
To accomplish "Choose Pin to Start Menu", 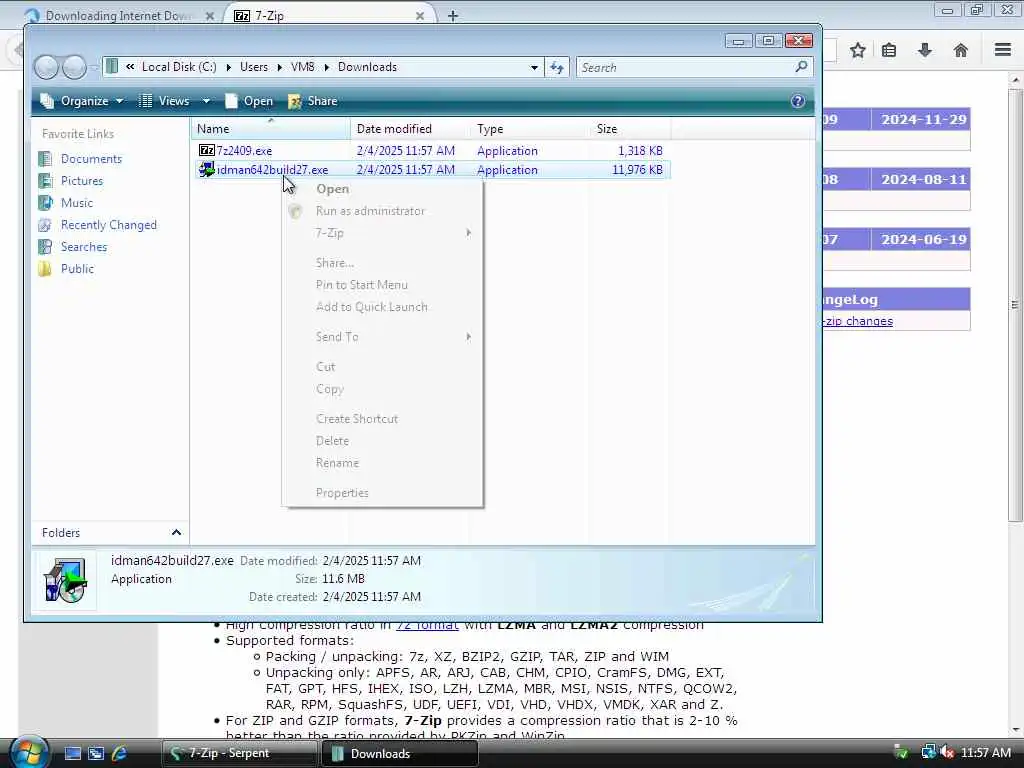I will (x=382, y=285).
